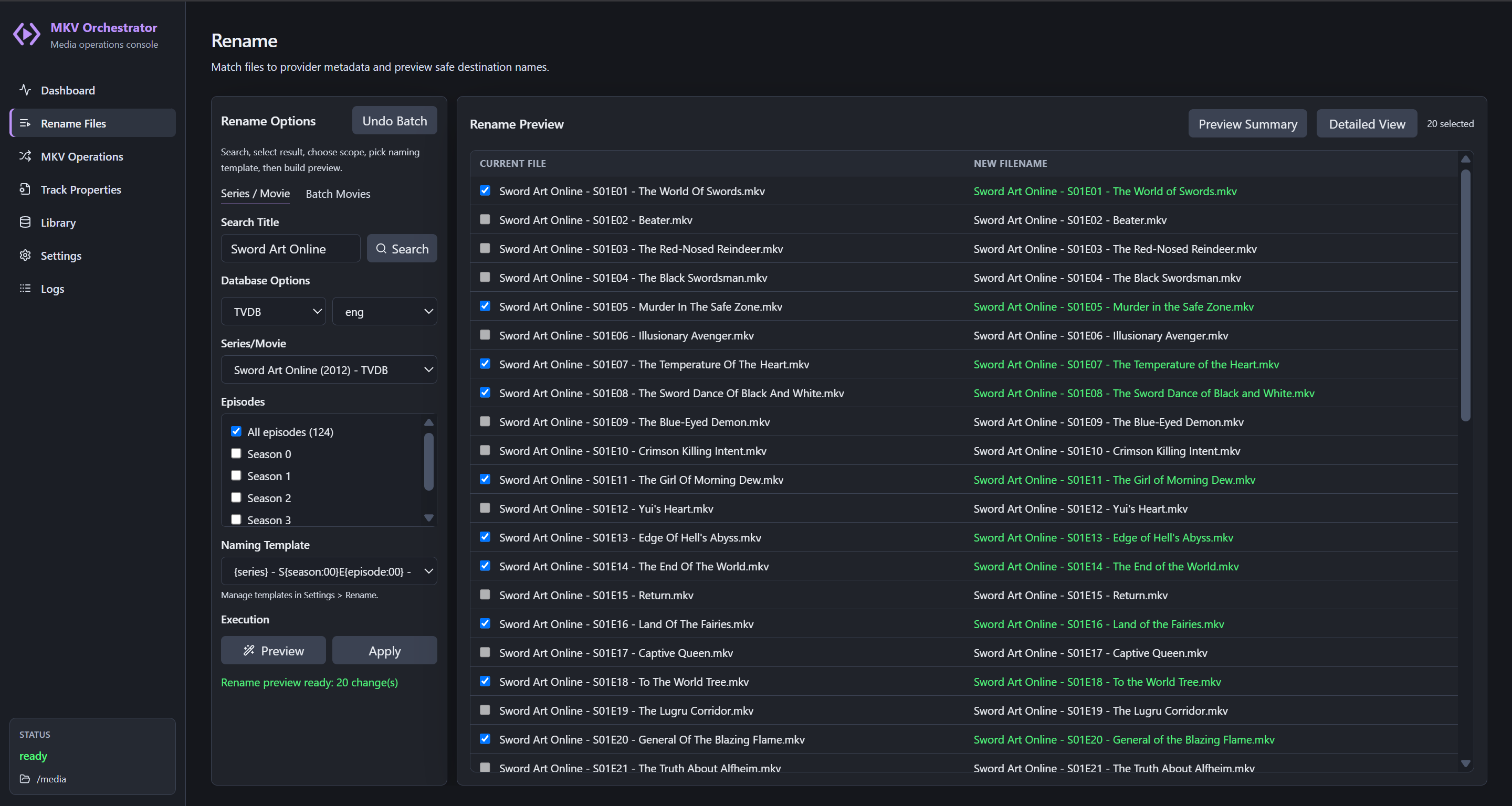
Task: Click the 20 selected counter
Action: click(x=1450, y=124)
